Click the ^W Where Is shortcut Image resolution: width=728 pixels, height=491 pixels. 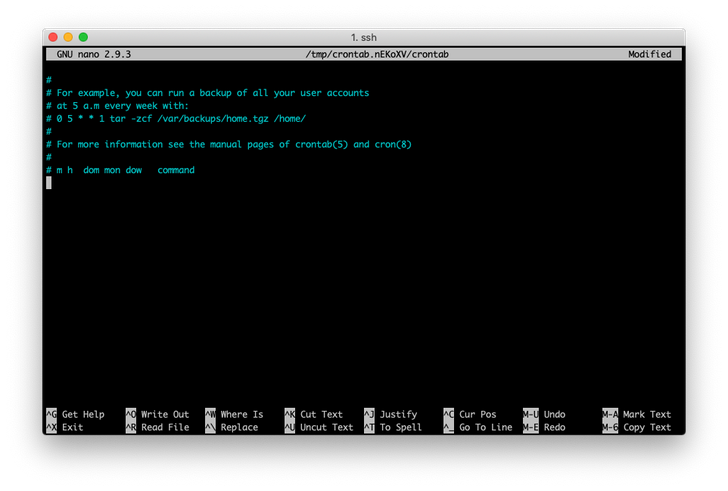(234, 414)
